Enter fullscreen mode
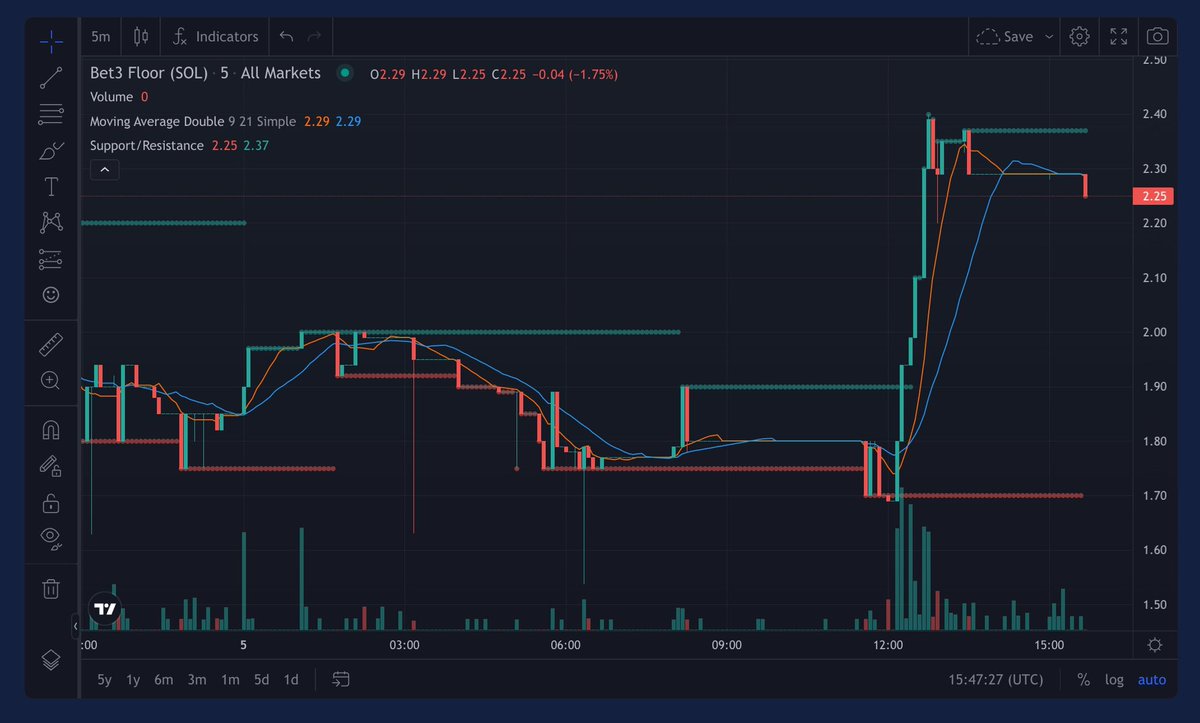 [x=1119, y=36]
